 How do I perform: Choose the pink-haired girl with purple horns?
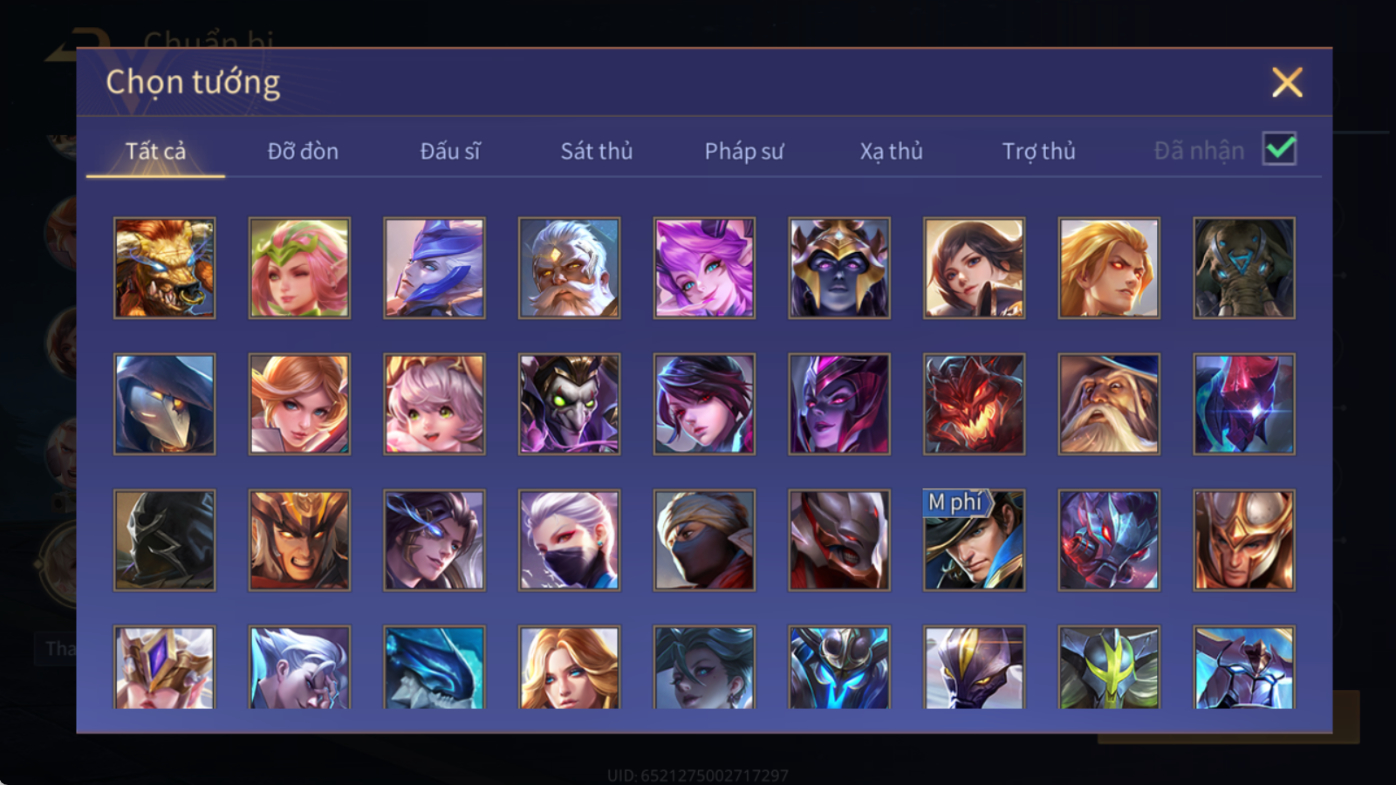point(704,268)
